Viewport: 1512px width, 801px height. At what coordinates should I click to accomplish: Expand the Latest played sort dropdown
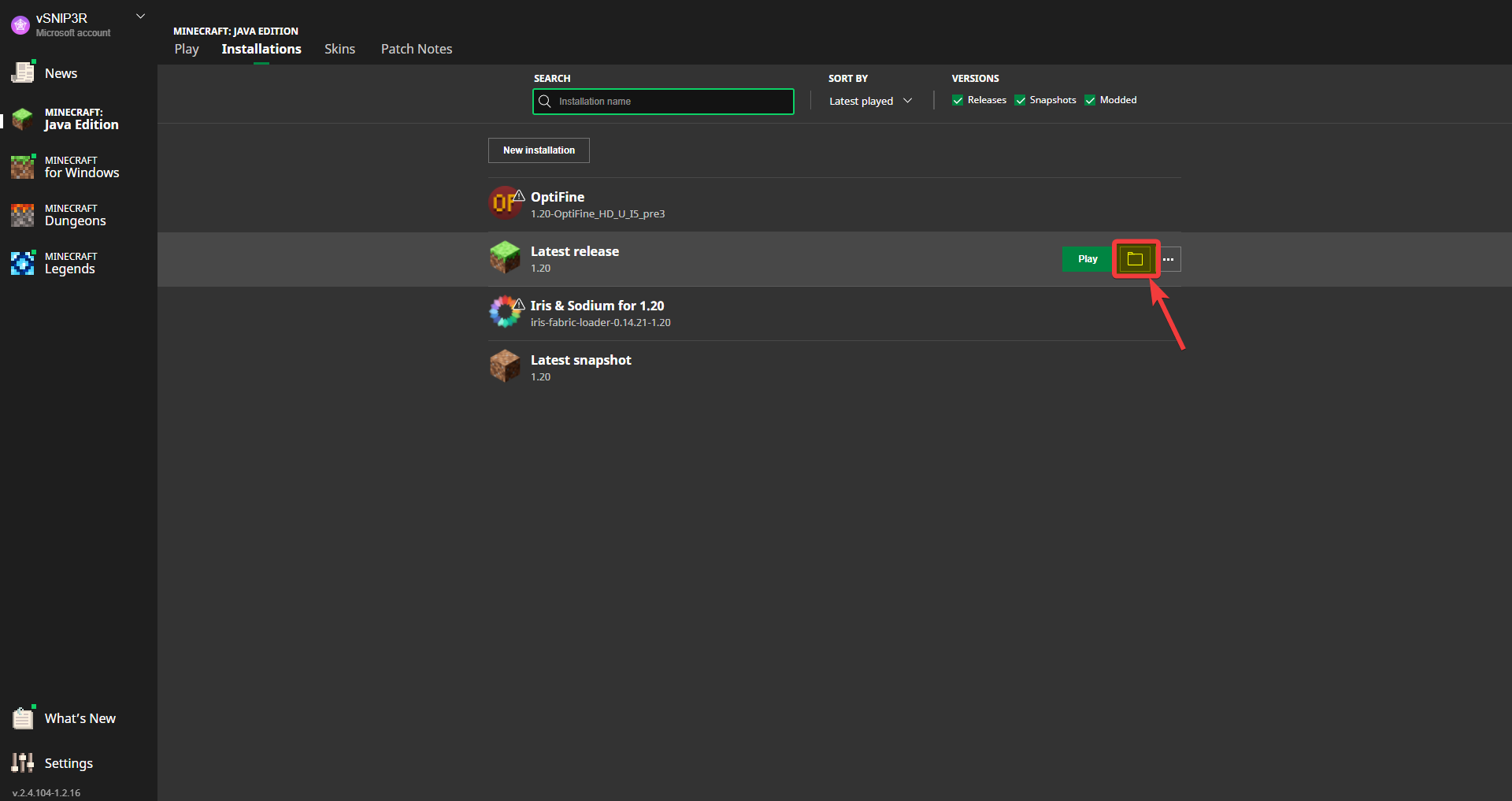[x=870, y=101]
